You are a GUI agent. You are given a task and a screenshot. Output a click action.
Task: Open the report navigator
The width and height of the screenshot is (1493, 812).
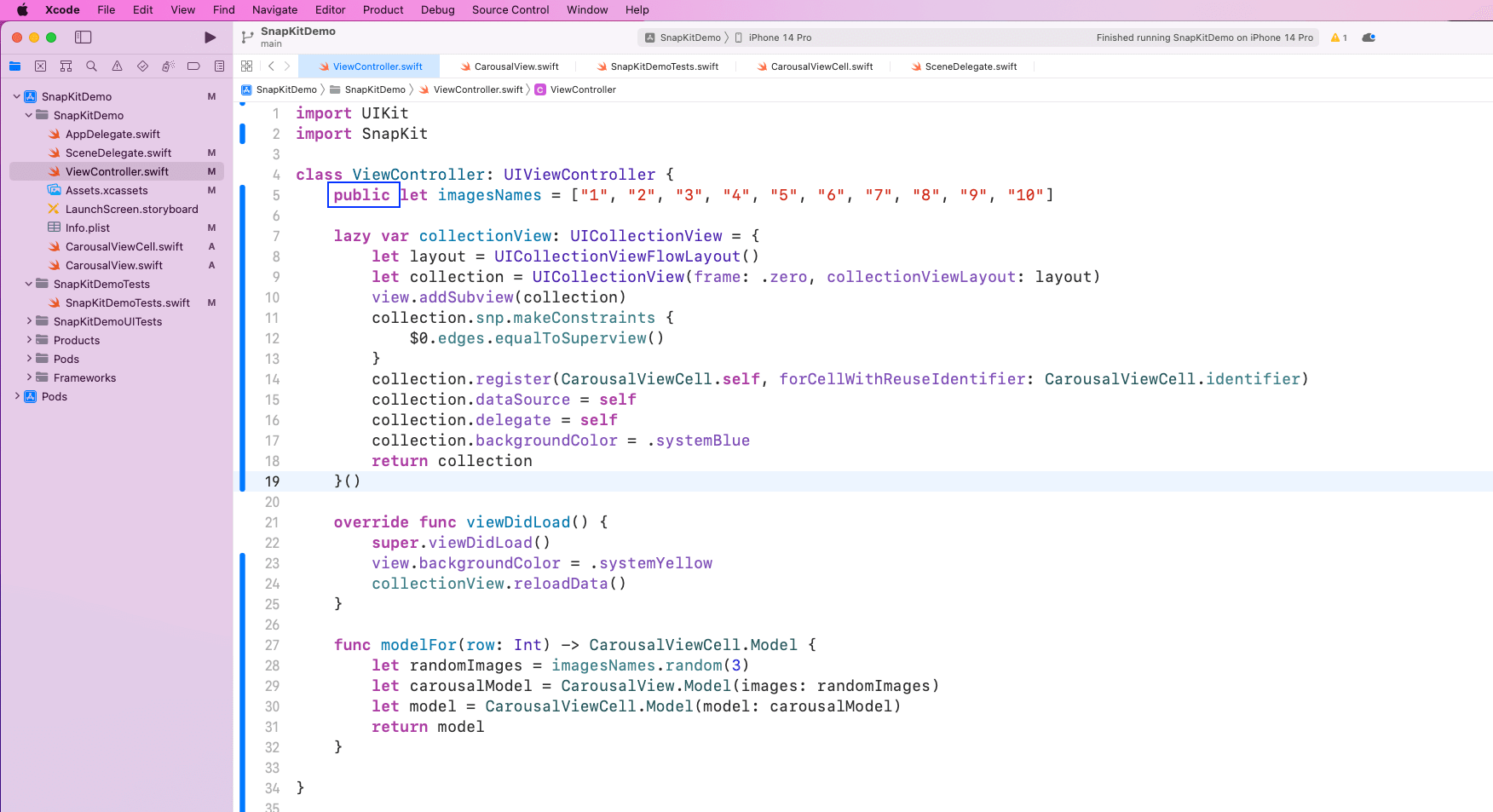click(219, 66)
